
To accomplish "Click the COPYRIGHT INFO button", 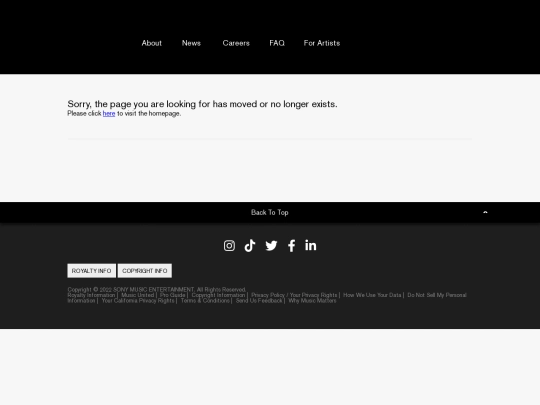I will coord(145,271).
